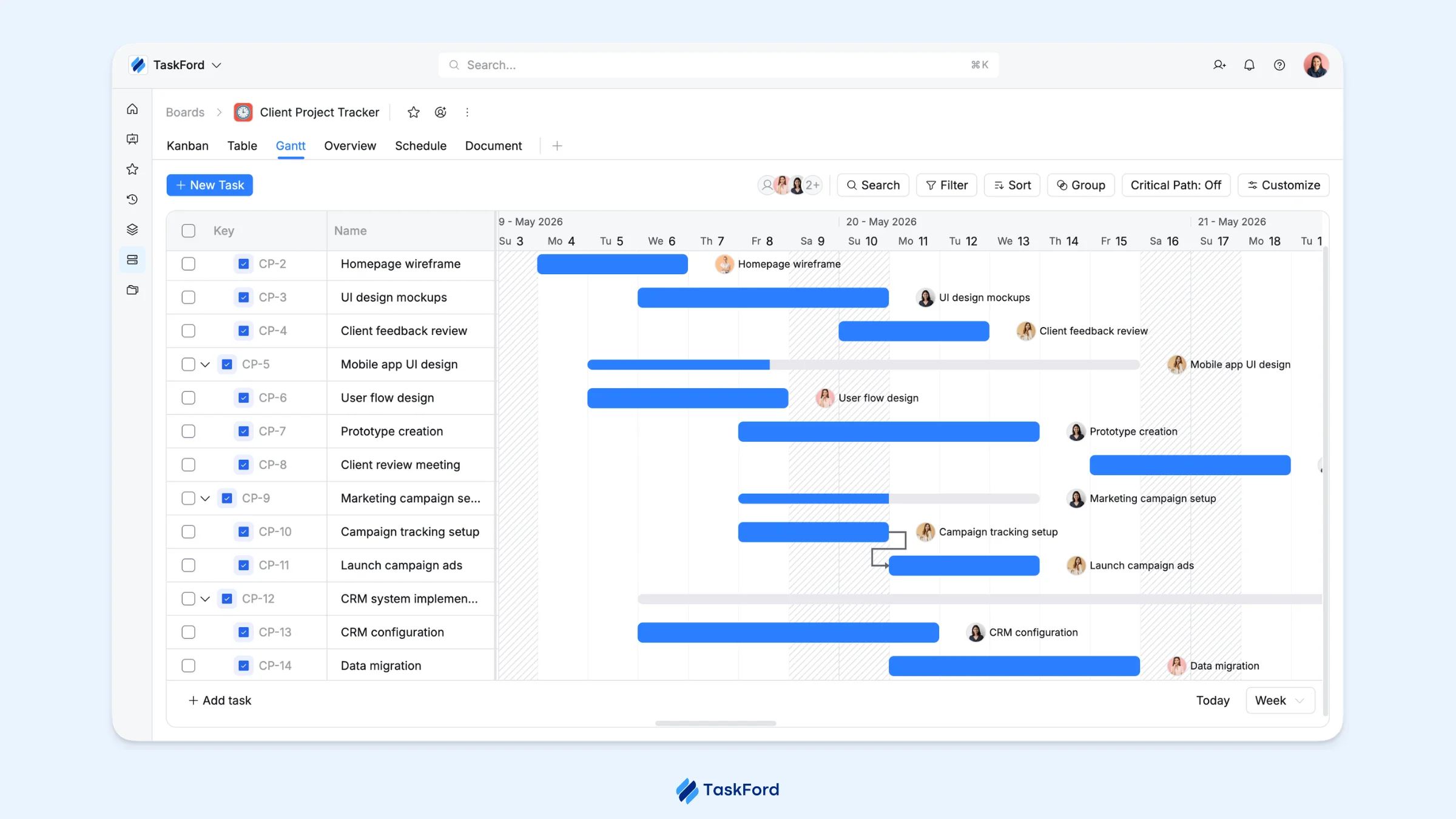Add a new view tab with plus

[x=558, y=146]
